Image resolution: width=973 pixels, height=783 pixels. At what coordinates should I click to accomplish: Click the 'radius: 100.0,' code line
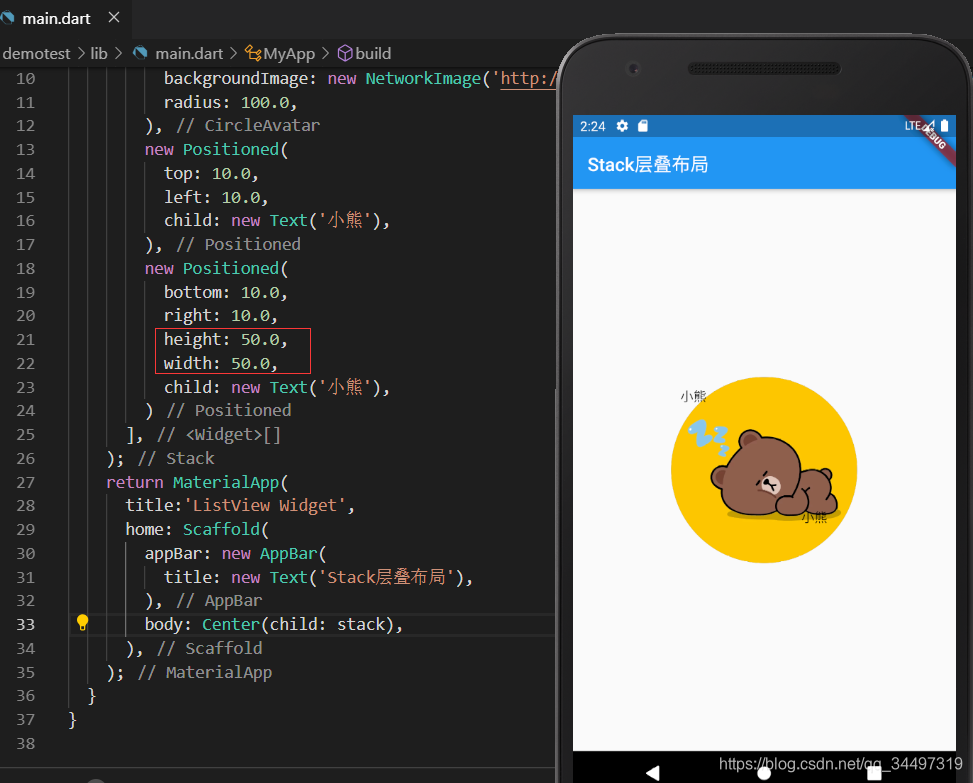(230, 102)
